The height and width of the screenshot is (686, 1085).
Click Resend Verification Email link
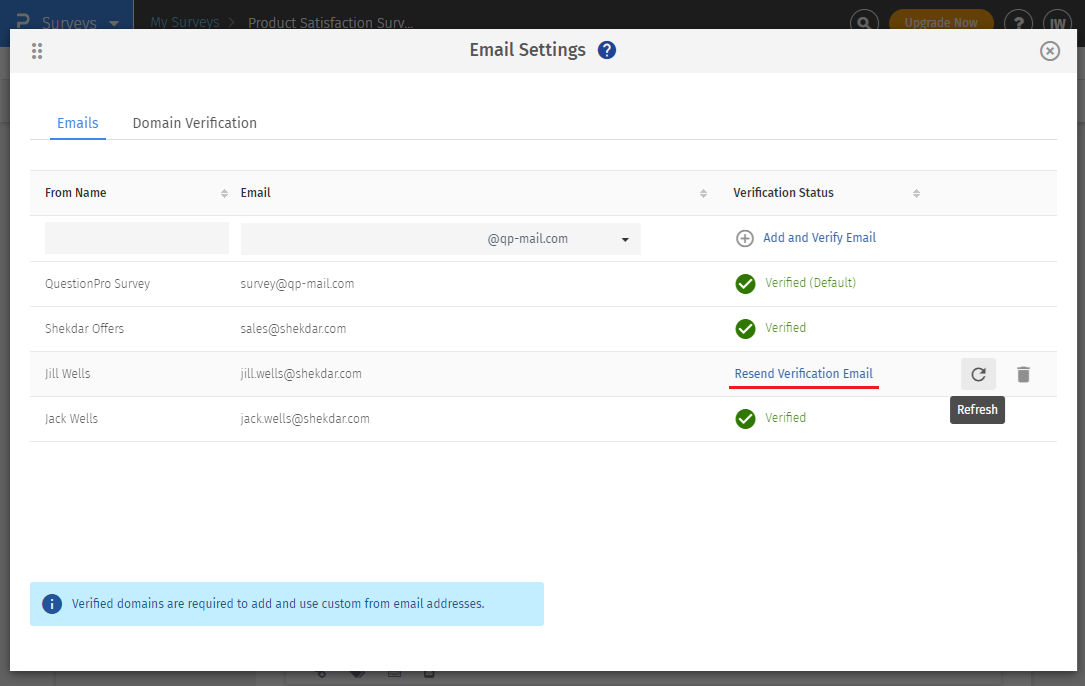803,374
